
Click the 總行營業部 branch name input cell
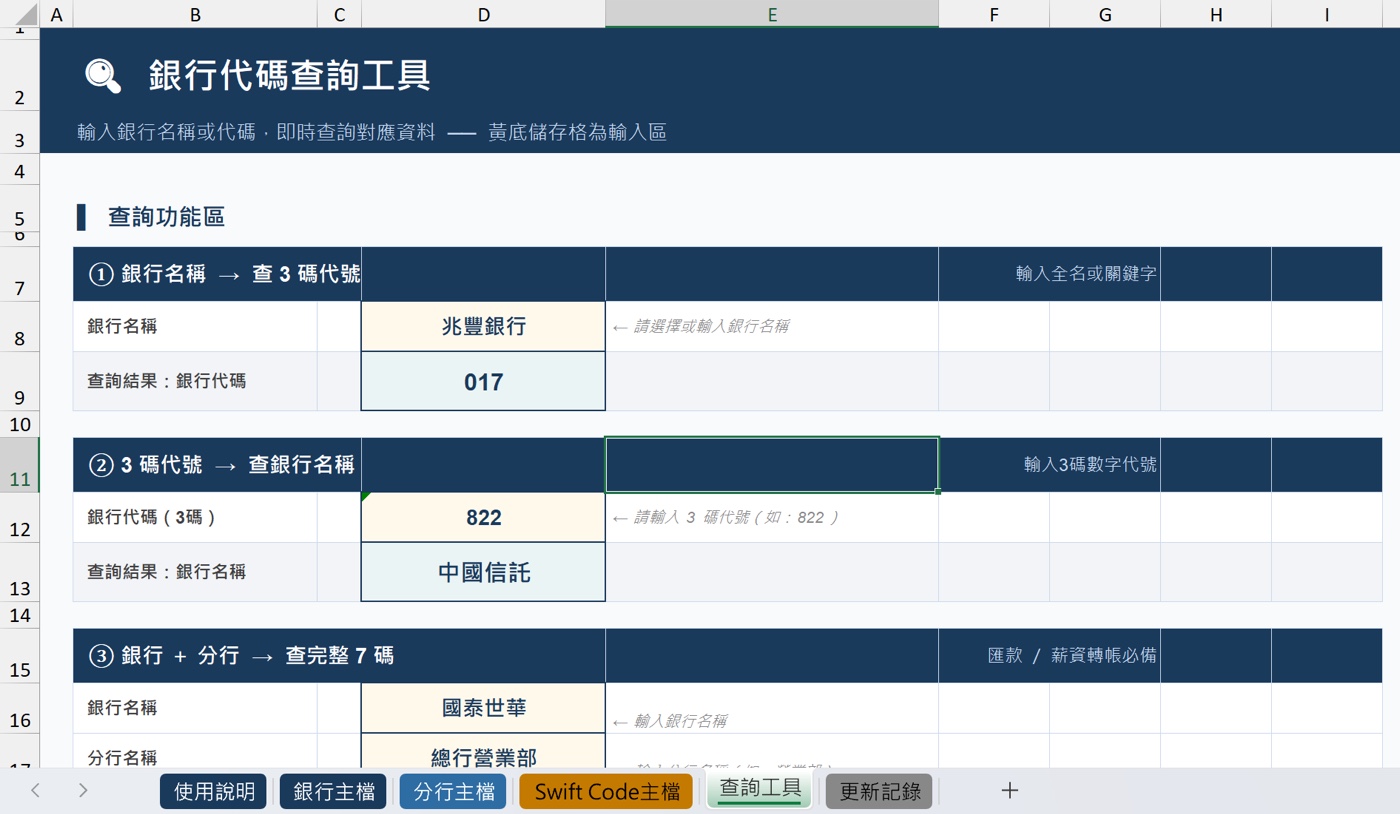[x=483, y=757]
